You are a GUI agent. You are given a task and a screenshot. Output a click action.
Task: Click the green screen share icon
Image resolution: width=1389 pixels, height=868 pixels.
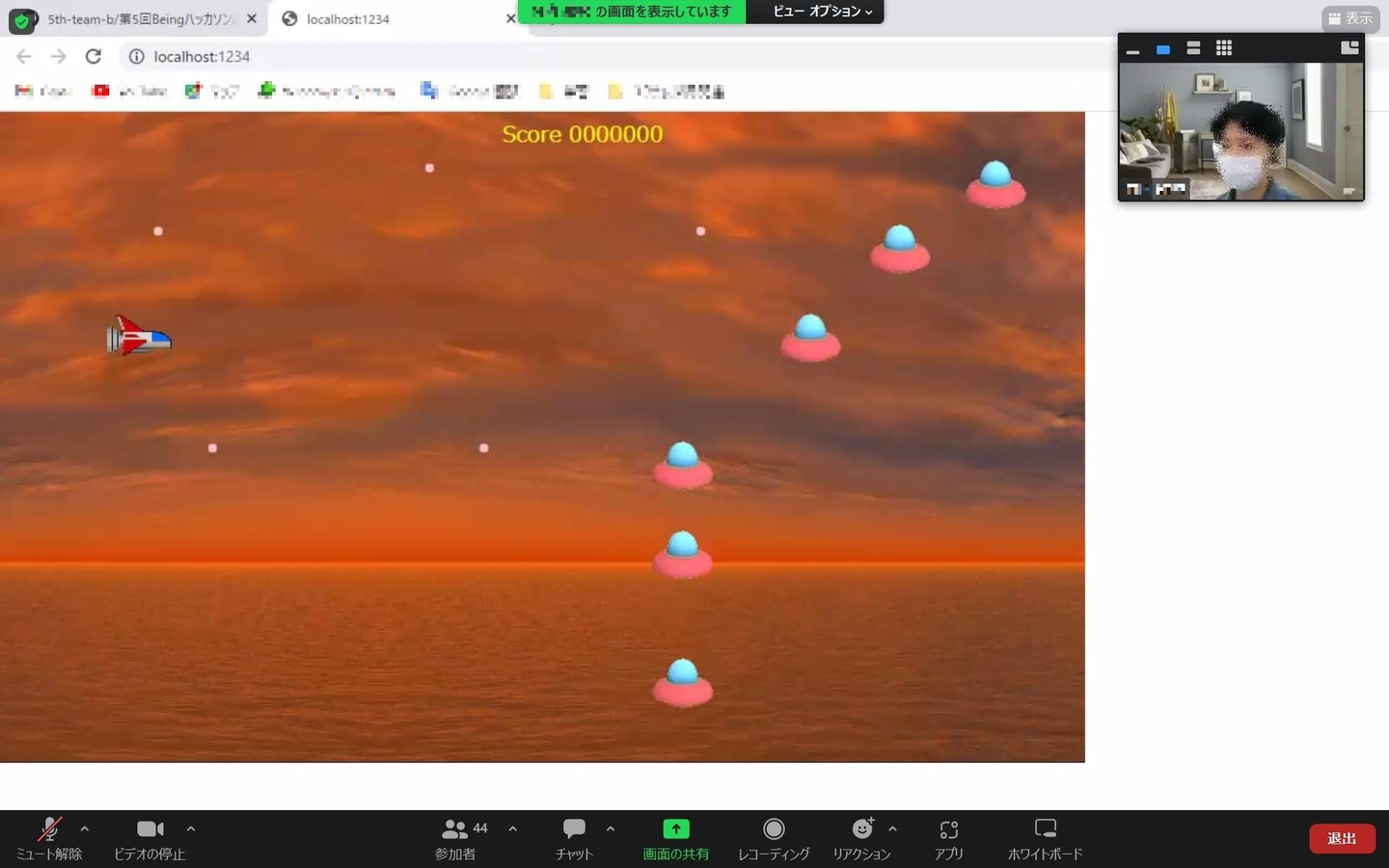(x=676, y=829)
